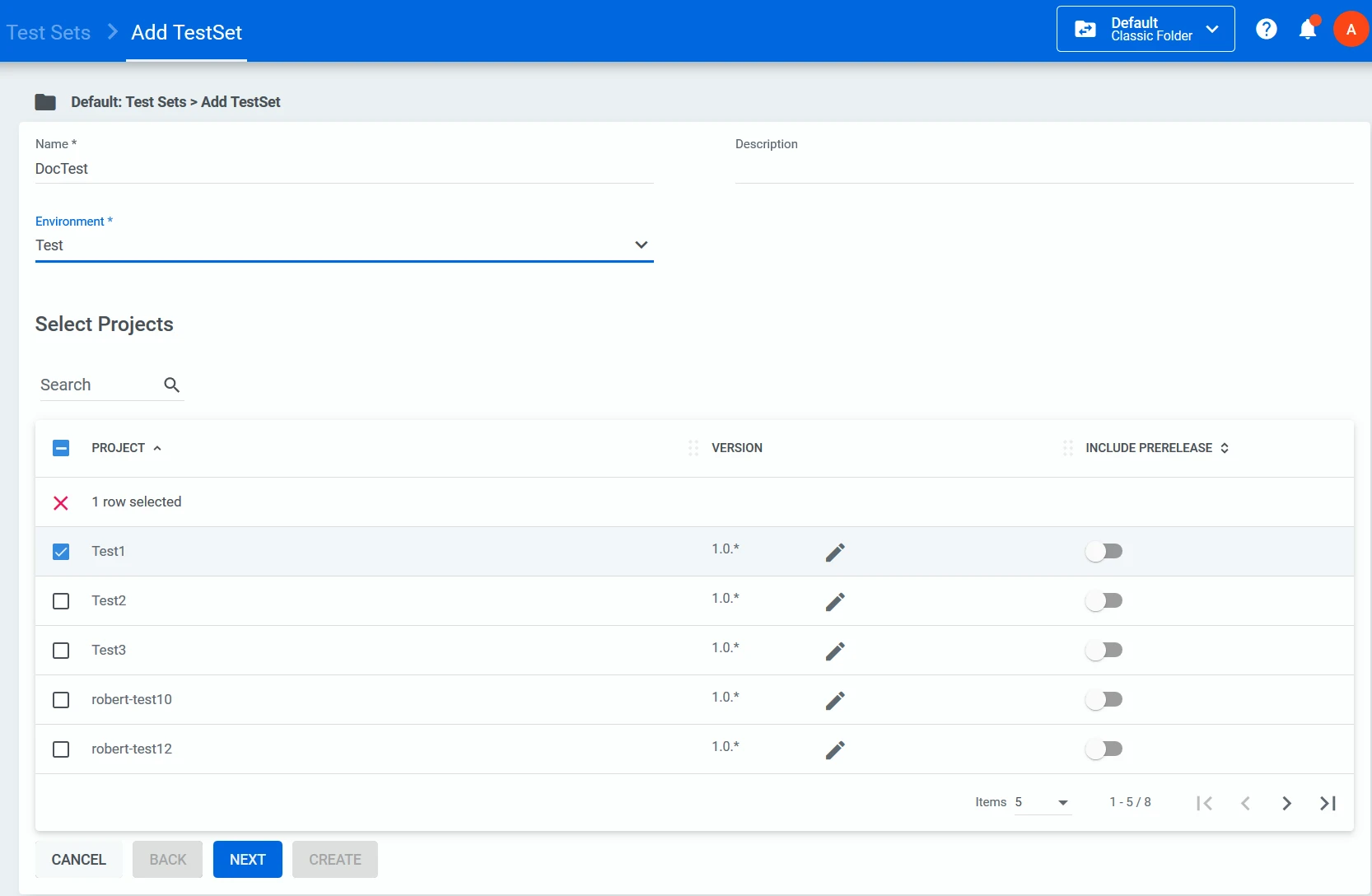This screenshot has height=896, width=1372.
Task: Toggle the select-all projects checkbox
Action: pos(61,448)
